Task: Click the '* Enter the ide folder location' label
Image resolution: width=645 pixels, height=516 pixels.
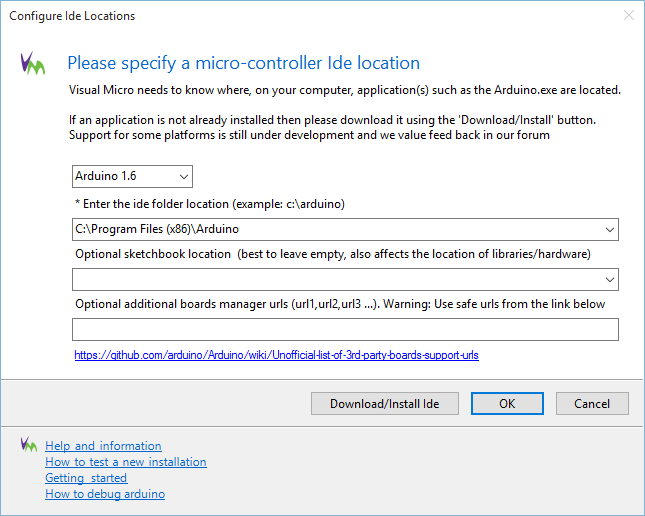Action: pos(210,204)
